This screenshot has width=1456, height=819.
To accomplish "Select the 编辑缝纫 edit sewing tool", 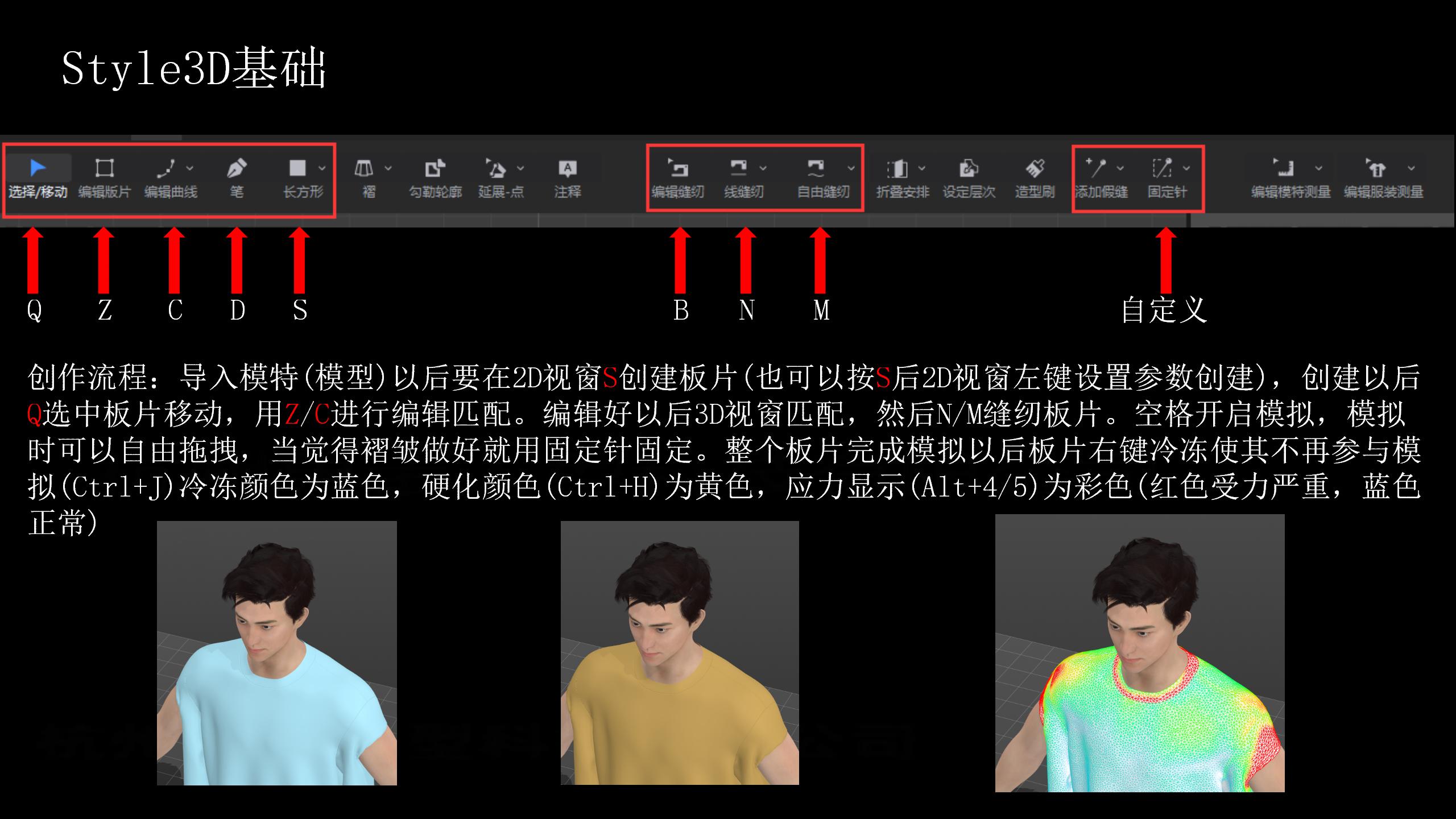I will (677, 177).
